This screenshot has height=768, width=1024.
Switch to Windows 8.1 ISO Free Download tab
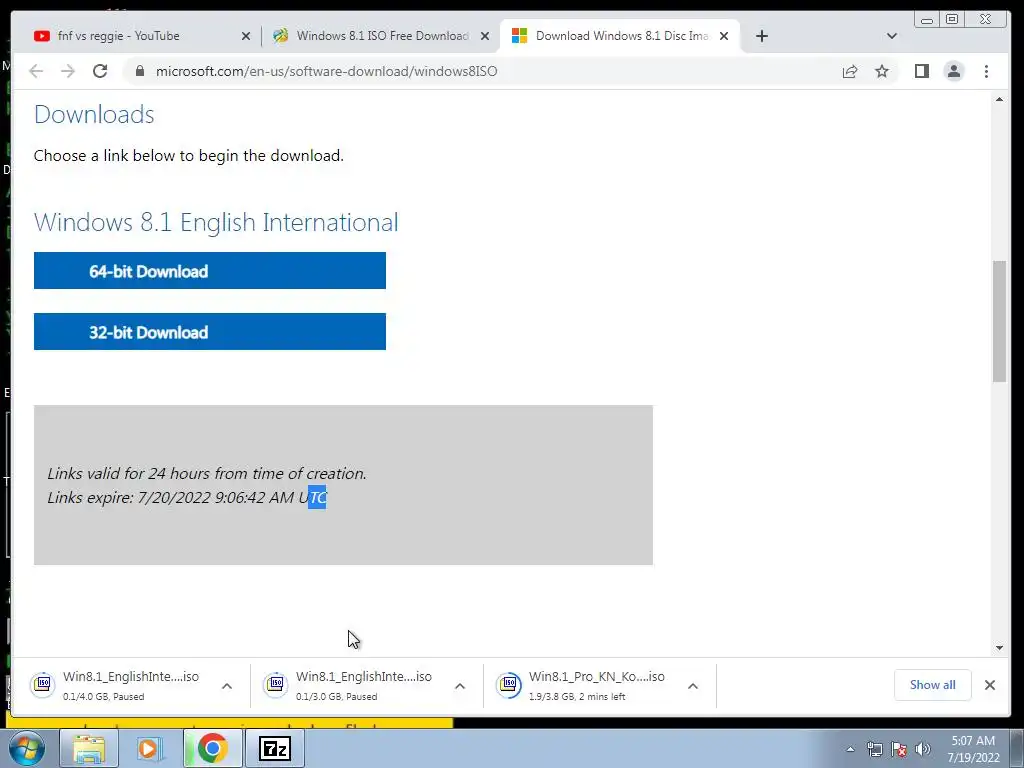(x=382, y=36)
